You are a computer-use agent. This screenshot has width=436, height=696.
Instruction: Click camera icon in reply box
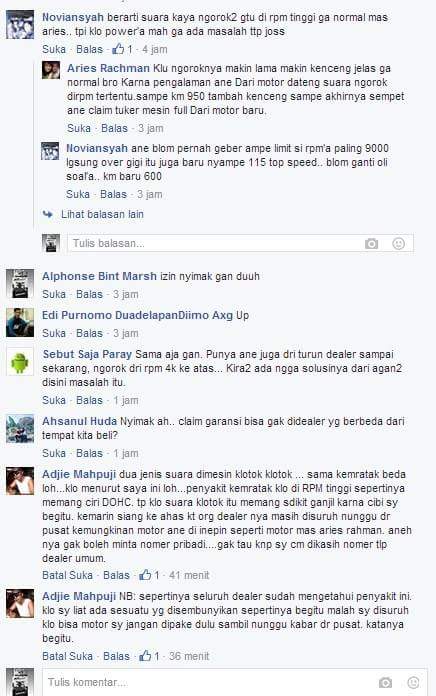[x=371, y=244]
